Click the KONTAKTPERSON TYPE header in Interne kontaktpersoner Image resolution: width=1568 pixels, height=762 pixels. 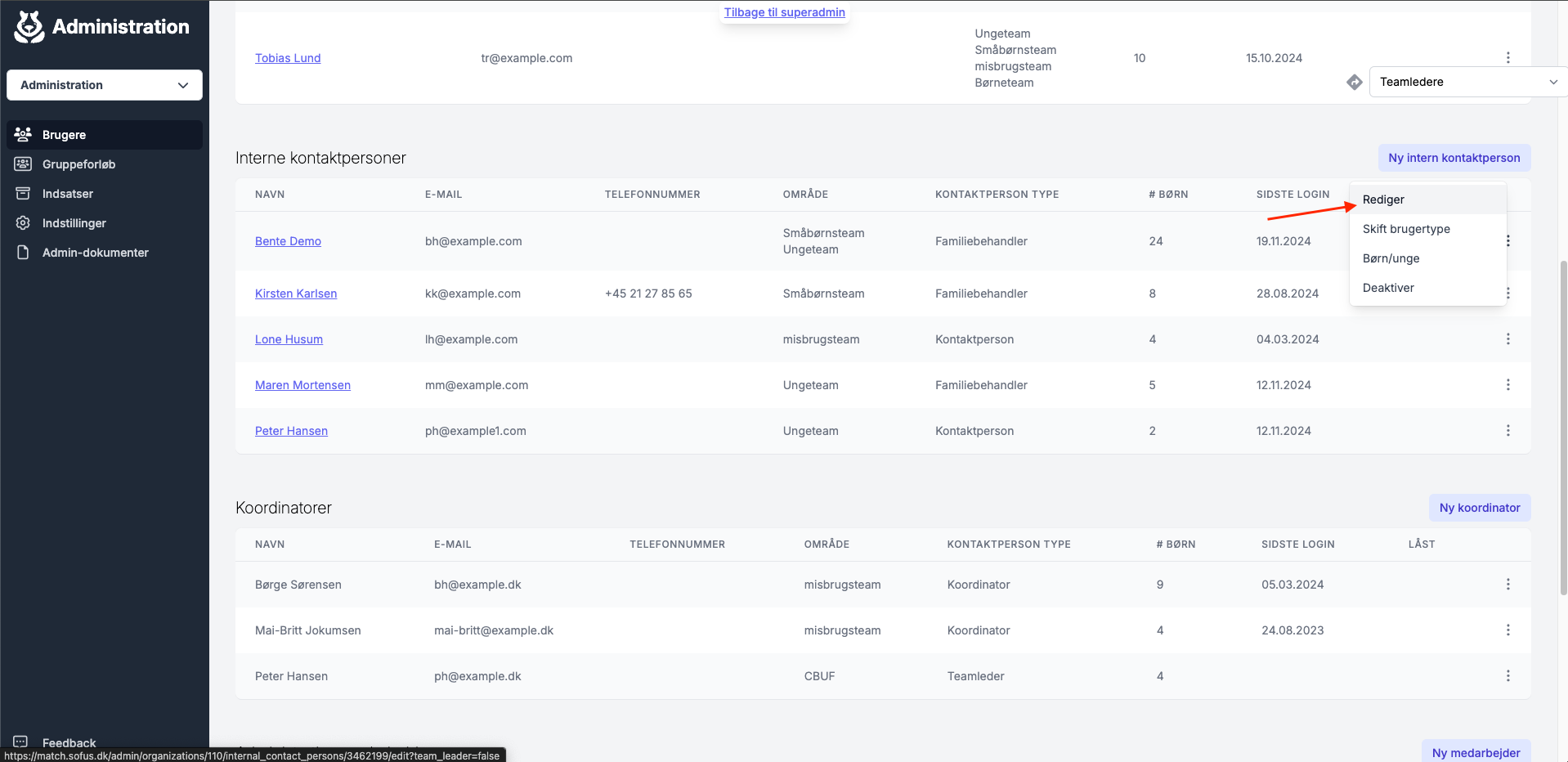(997, 195)
